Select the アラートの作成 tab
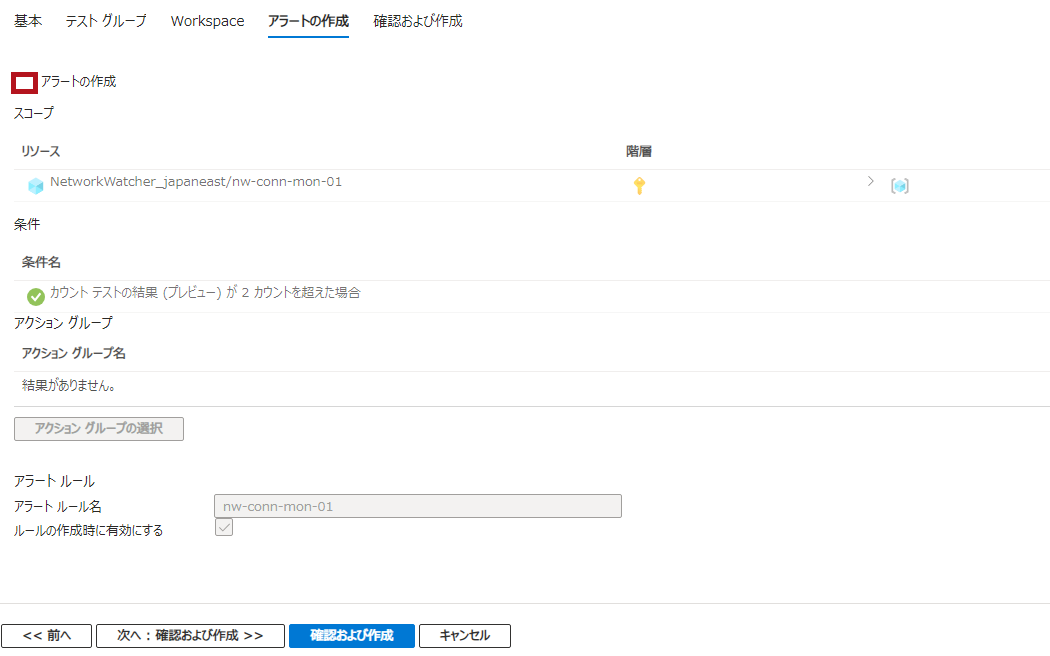Screen dimensions: 1050x656 click(x=308, y=21)
